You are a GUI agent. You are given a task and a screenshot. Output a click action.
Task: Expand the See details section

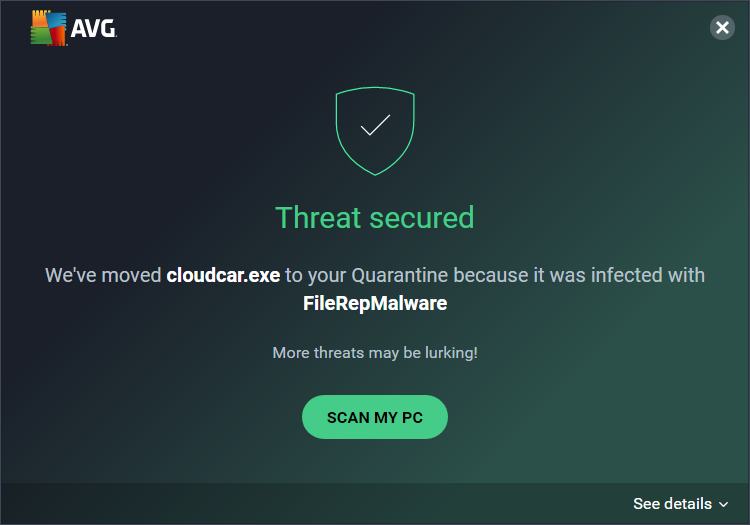click(x=680, y=504)
